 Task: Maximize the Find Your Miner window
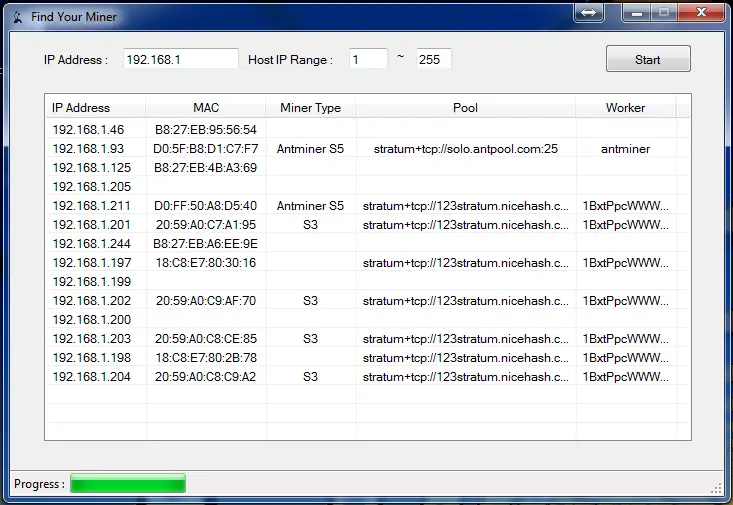662,13
